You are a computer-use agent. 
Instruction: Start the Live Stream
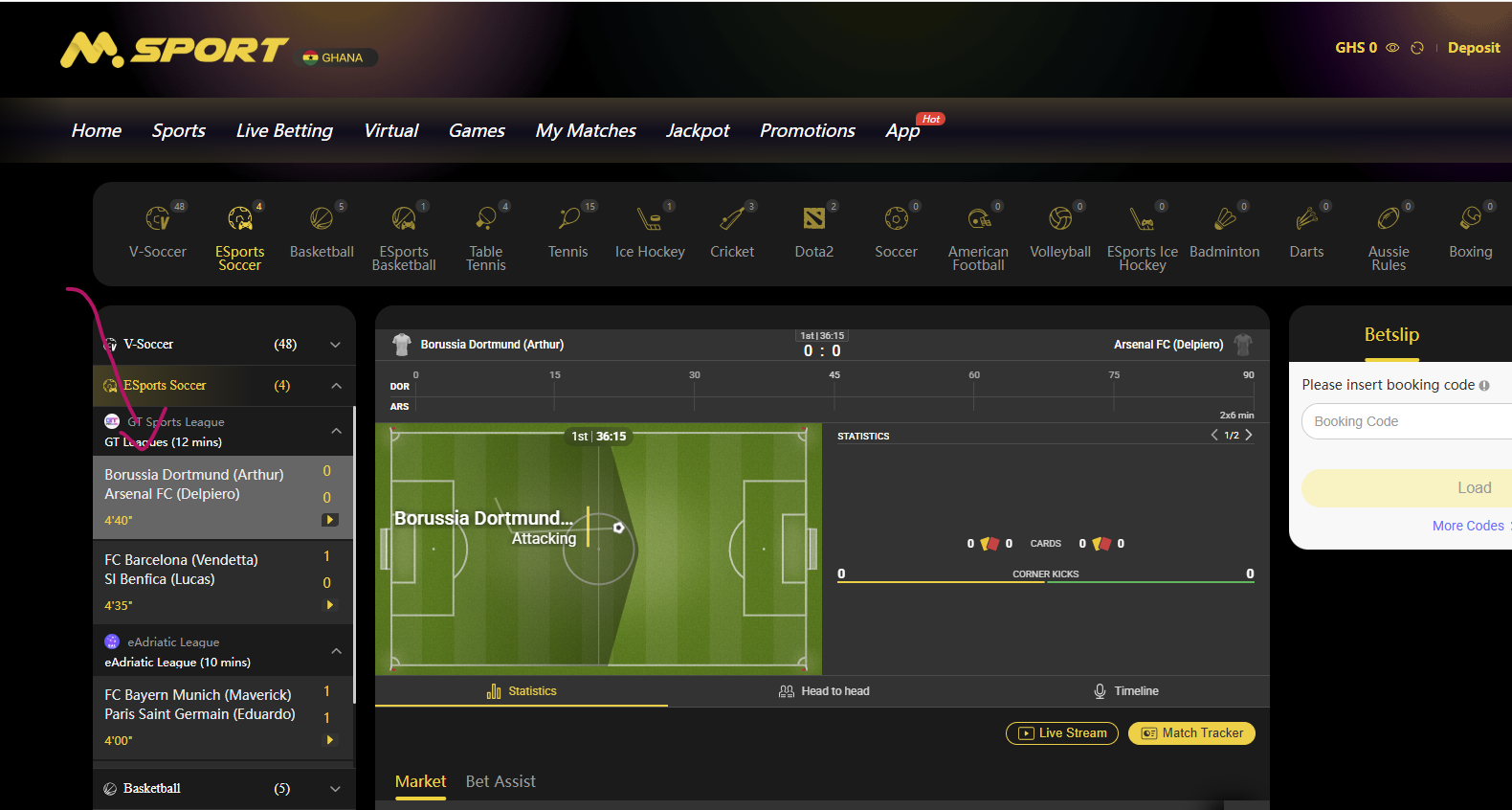click(1062, 733)
